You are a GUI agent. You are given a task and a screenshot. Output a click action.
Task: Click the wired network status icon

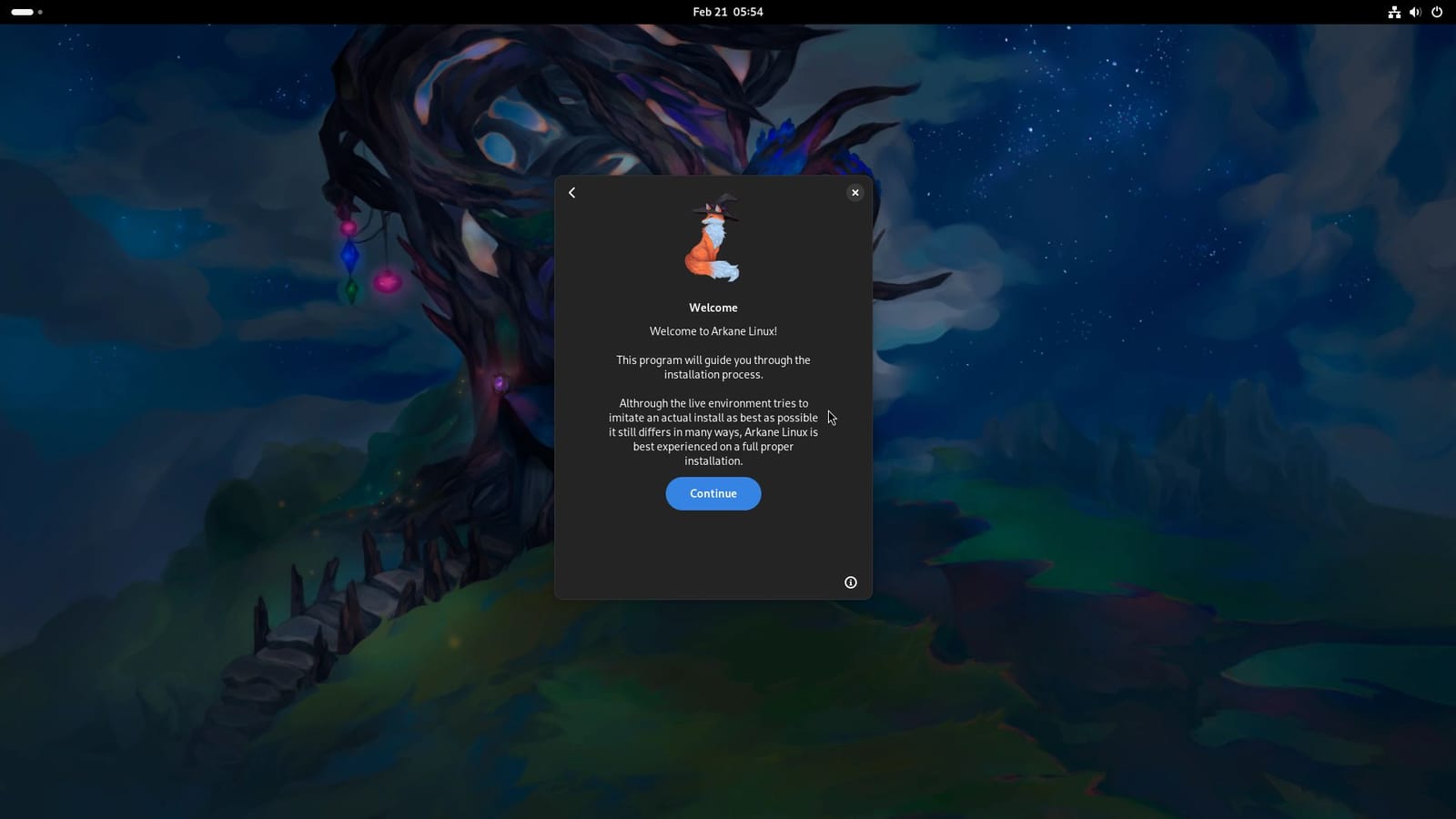(x=1393, y=12)
